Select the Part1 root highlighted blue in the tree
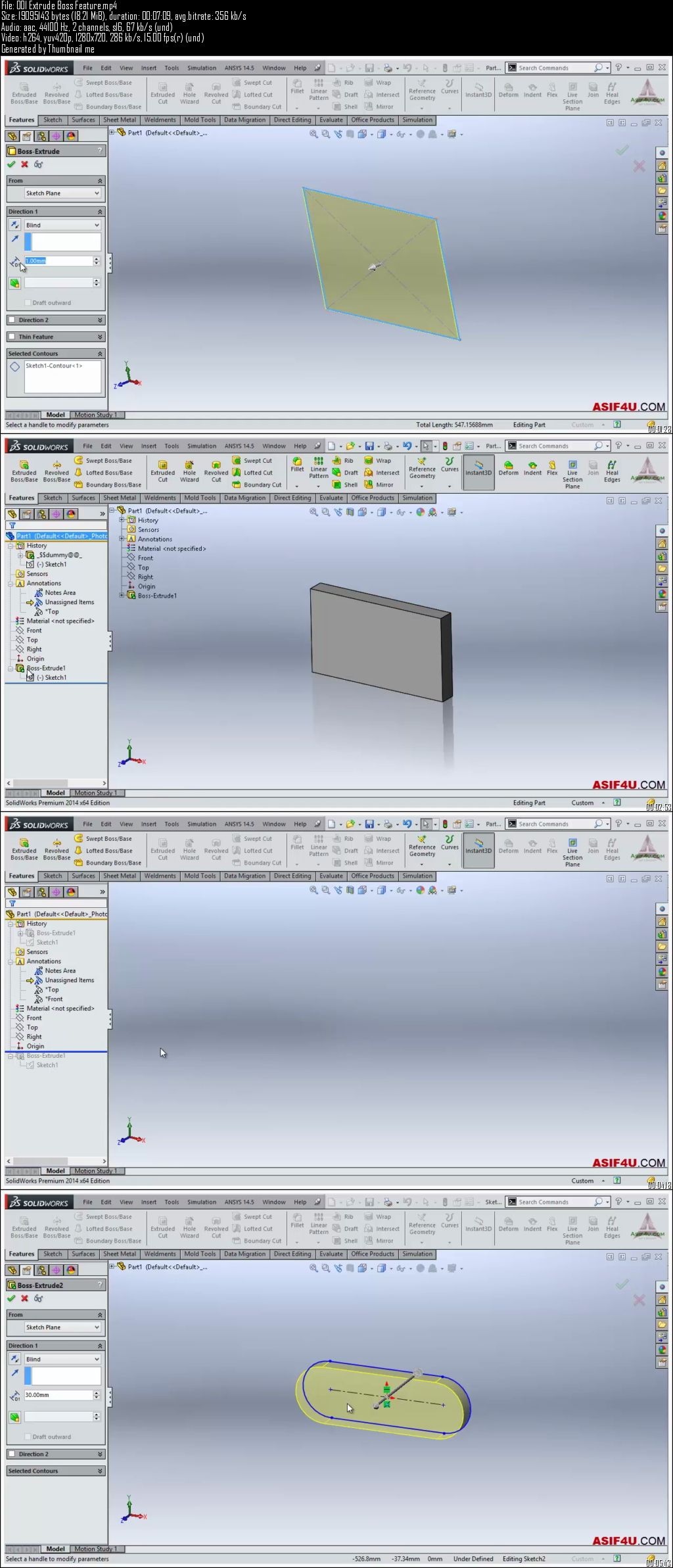 (x=57, y=536)
